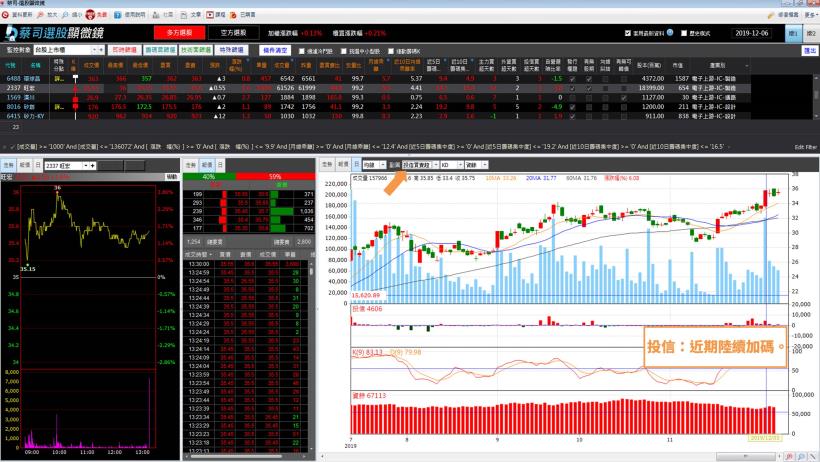Click the pencil icon near 更多 in toolbar
Screen dimensions: 820x462
(771, 15)
